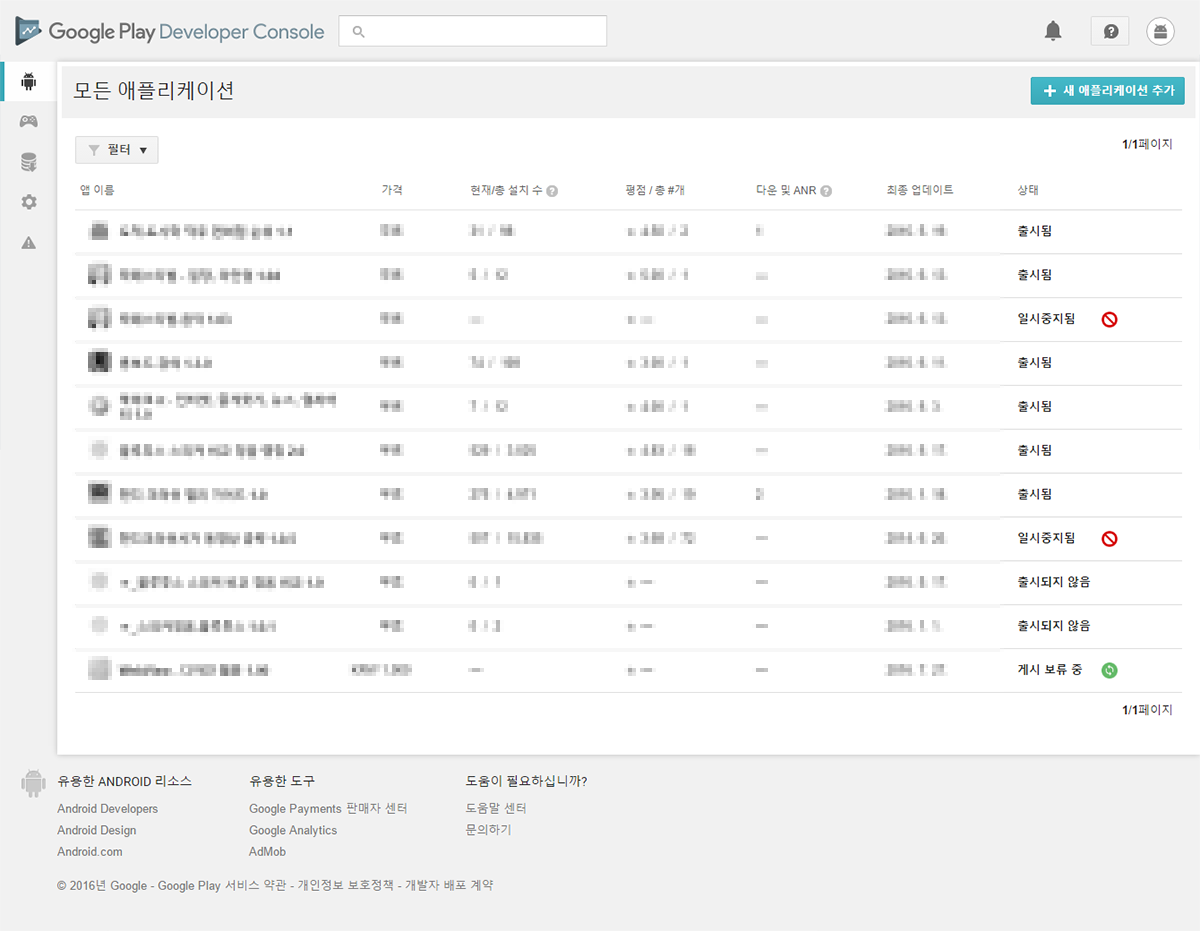Open the AdMob link

[267, 851]
